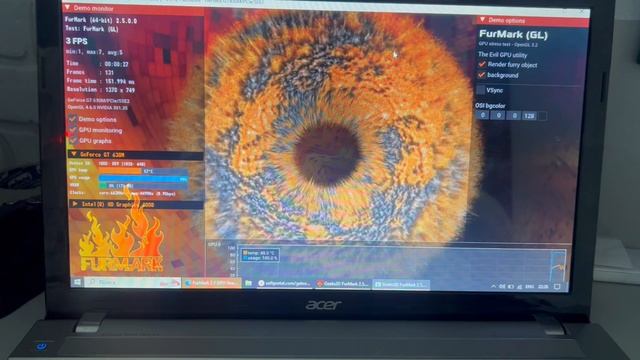Screen dimensions: 640x360
Task: Click the FurMark (GL) title text
Action: pos(513,34)
